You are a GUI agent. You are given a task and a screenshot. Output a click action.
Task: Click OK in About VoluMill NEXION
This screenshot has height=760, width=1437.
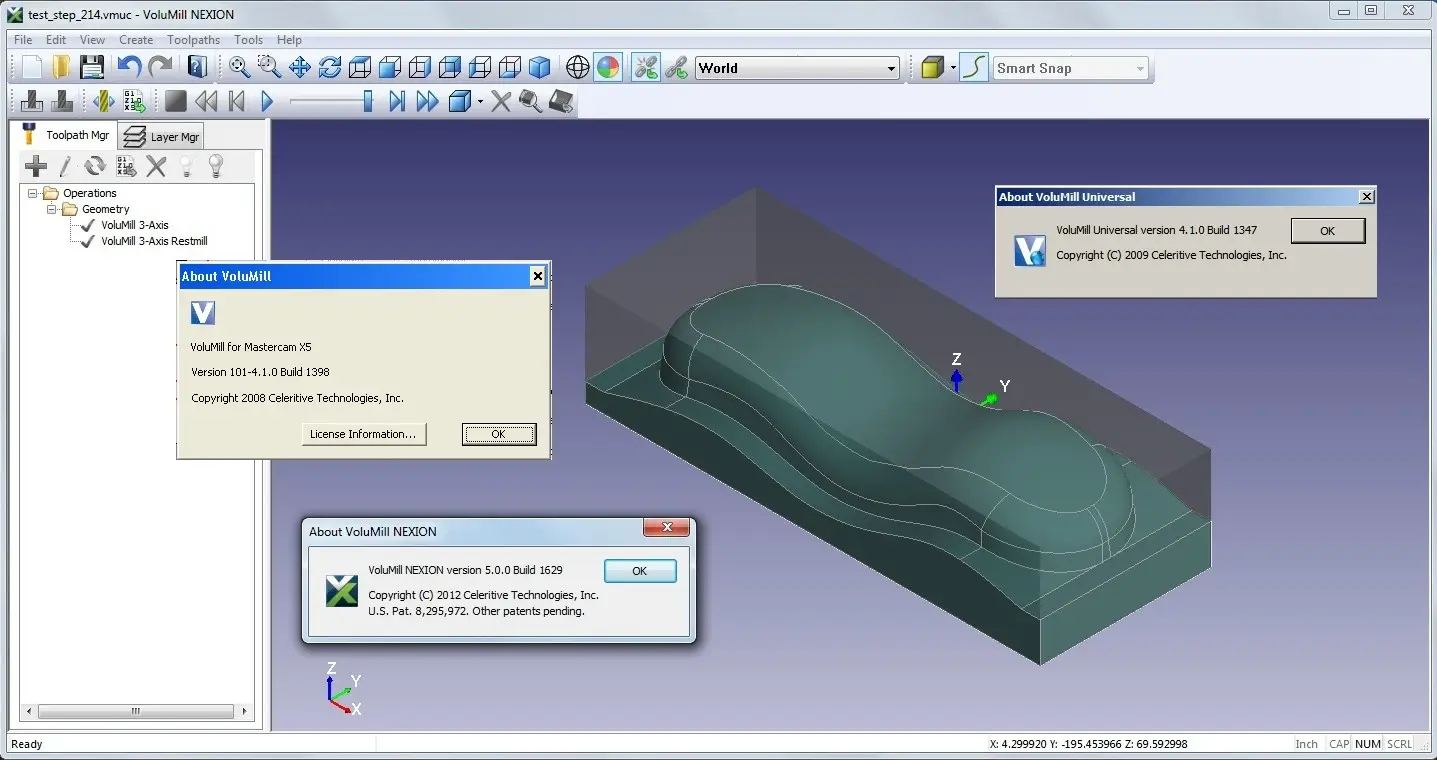640,571
